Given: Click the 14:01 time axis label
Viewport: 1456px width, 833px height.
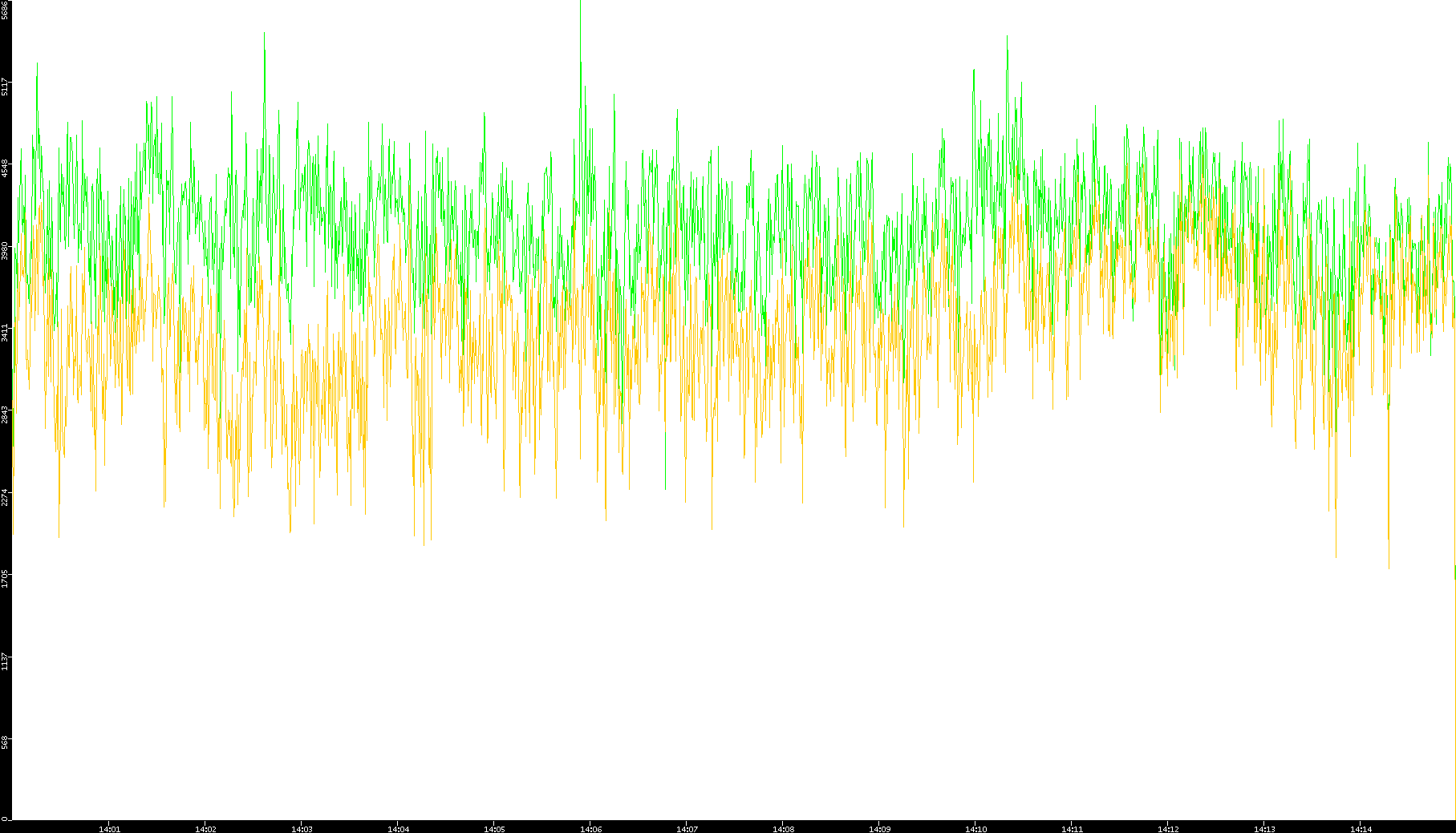Looking at the screenshot, I should coord(109,828).
